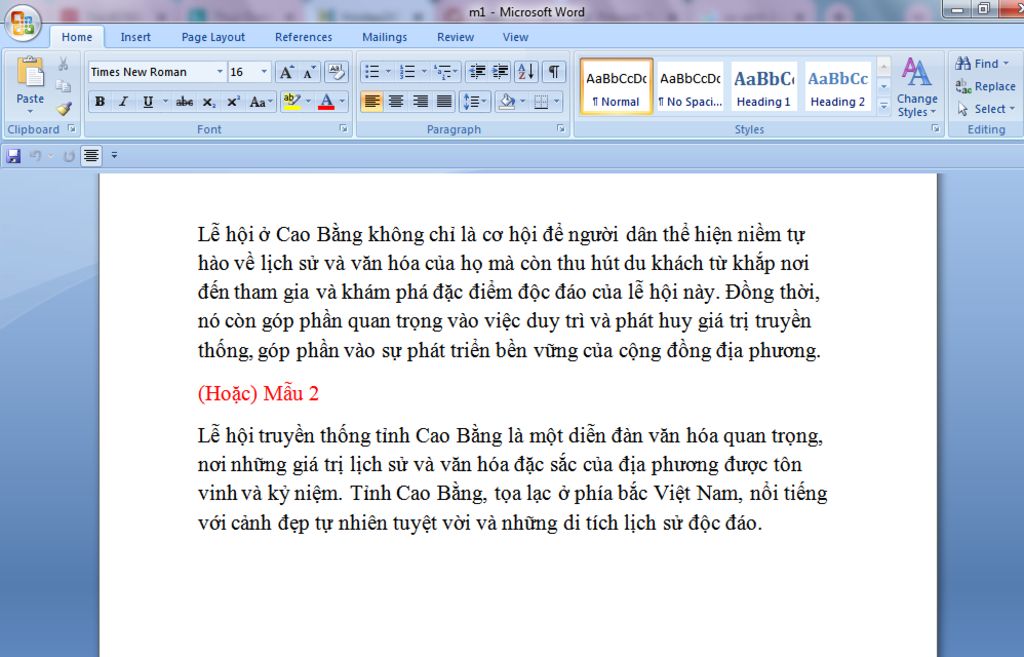Grow font size with larger A

pos(286,72)
